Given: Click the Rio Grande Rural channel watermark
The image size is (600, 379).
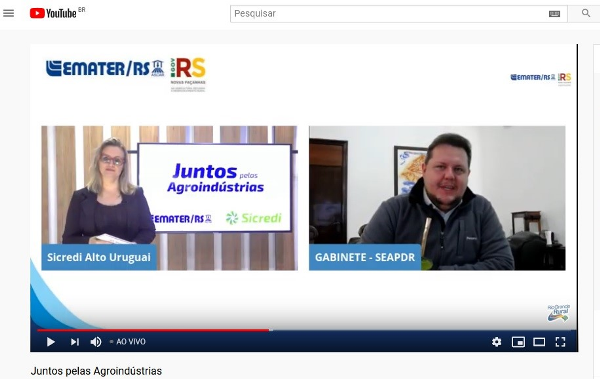Looking at the screenshot, I should [x=558, y=313].
